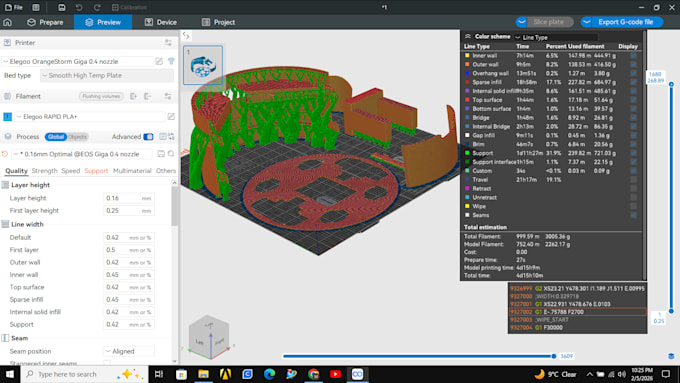Click the layers icon at bottom right
680x383 pixels.
[x=671, y=356]
